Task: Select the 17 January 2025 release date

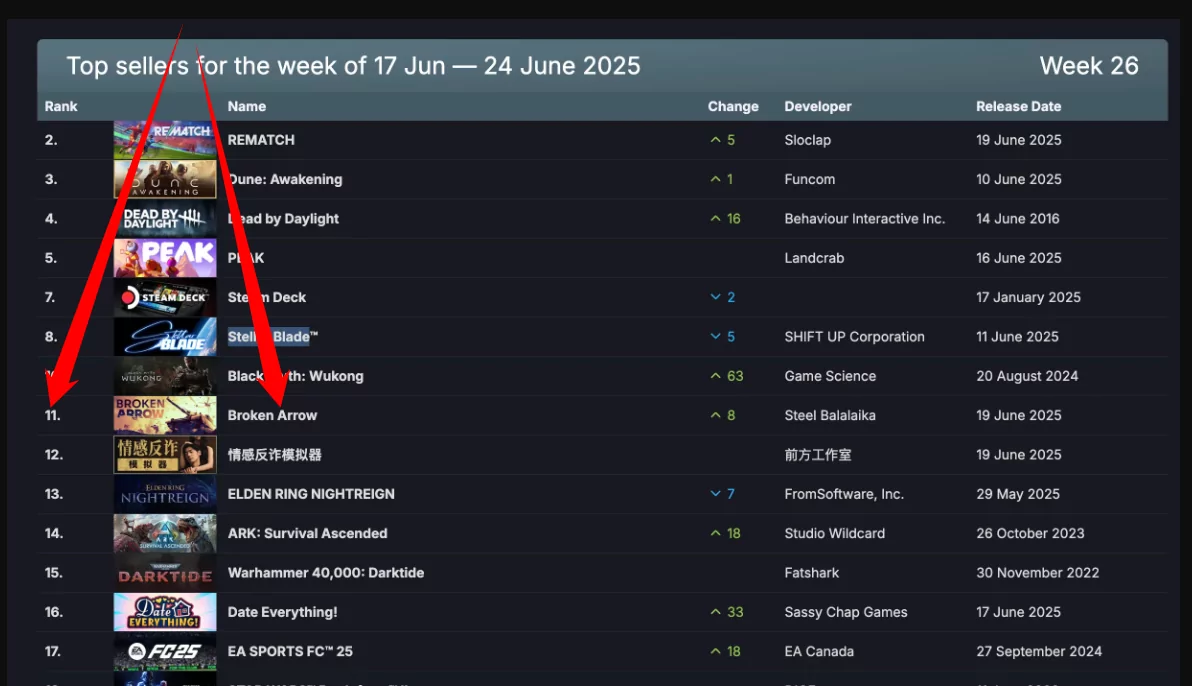Action: click(x=1029, y=297)
